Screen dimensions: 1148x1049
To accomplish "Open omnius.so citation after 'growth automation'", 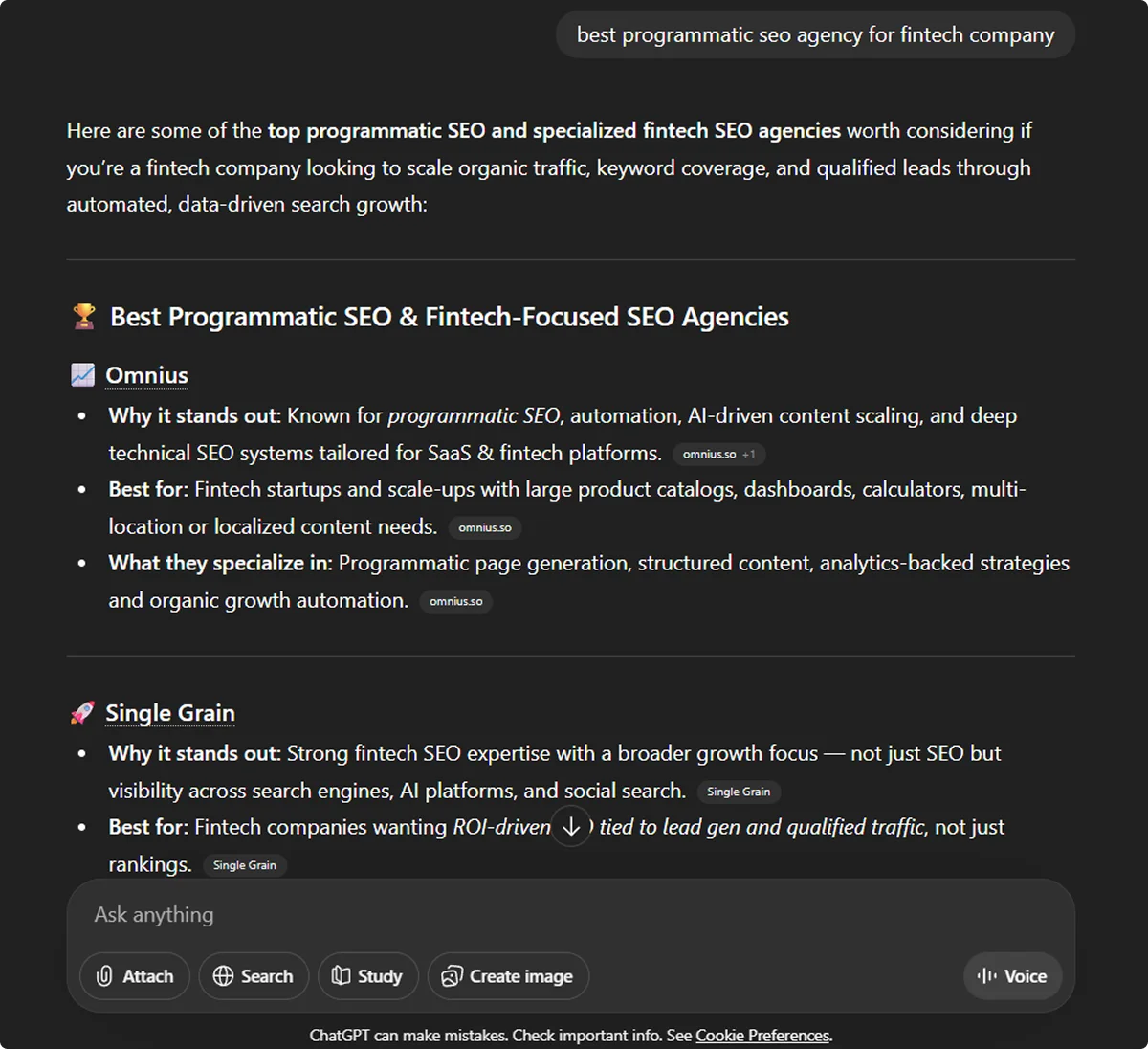I will point(455,601).
